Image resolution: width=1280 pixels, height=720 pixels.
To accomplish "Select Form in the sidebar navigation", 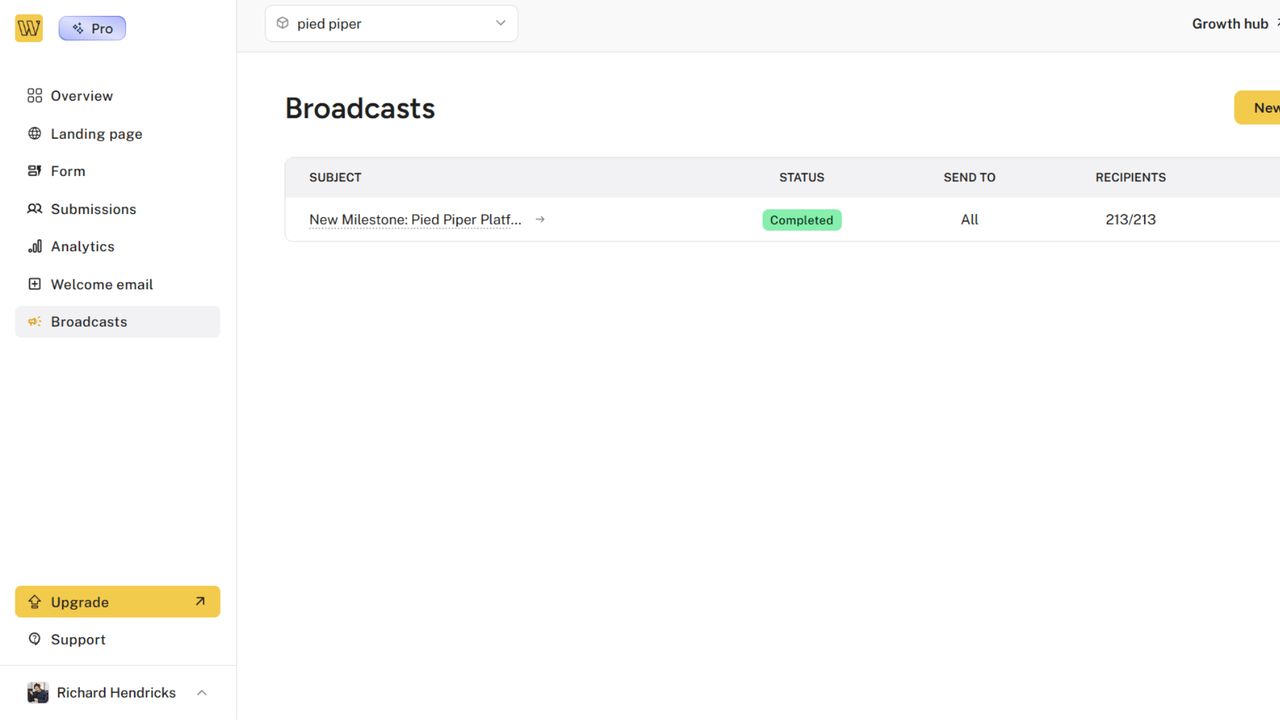I will pos(68,171).
